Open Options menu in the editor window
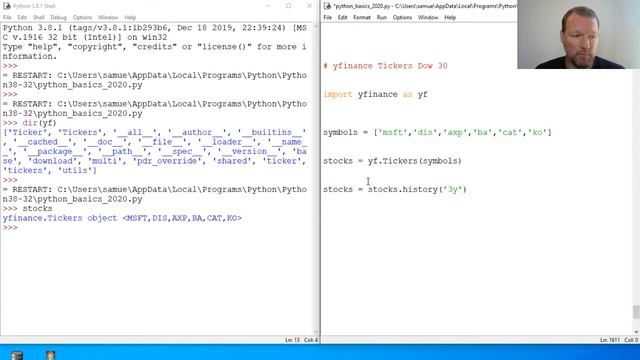Screen dimensions: 640x360 point(402,18)
